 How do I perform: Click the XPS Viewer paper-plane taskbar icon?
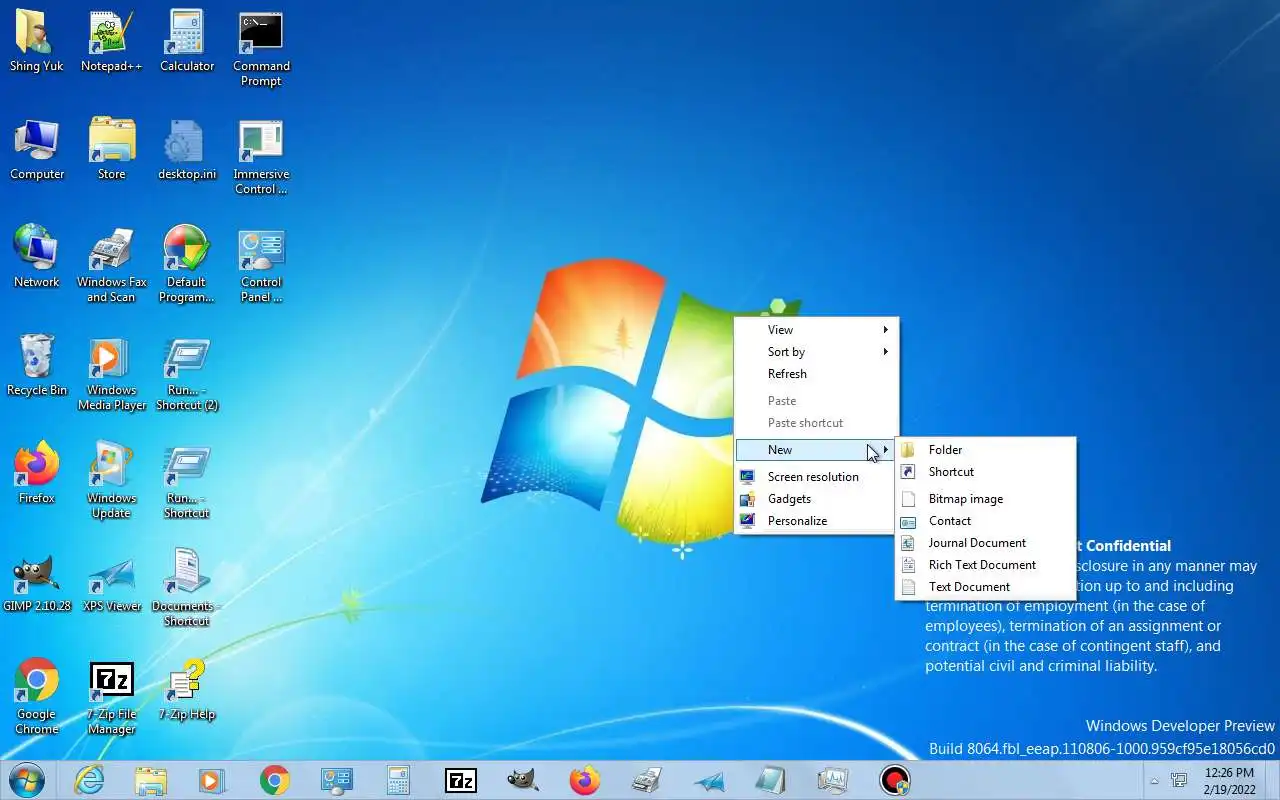coord(709,780)
